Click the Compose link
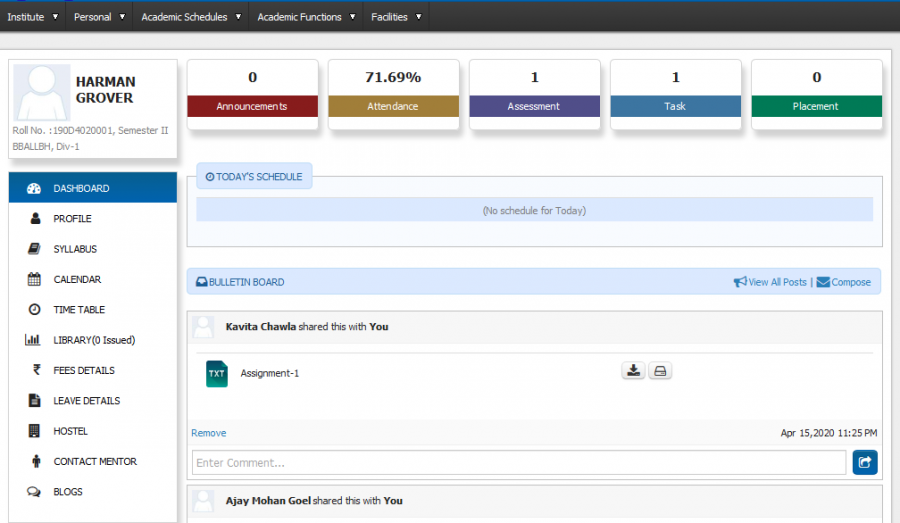Screen dimensions: 900x523 (x=851, y=282)
